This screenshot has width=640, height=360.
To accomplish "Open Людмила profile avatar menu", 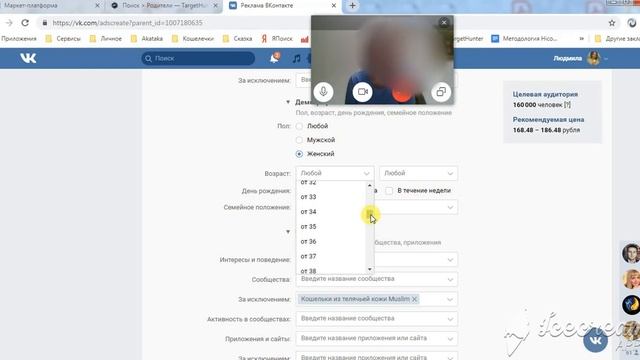I will tap(593, 58).
